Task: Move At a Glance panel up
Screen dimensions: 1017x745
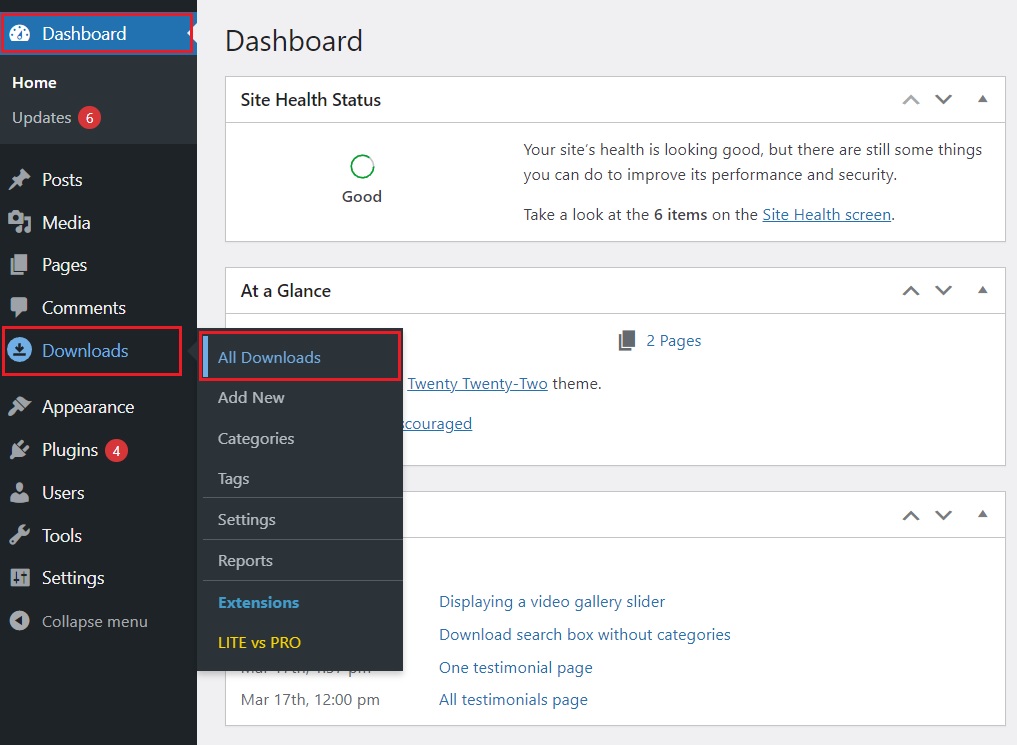Action: coord(911,290)
